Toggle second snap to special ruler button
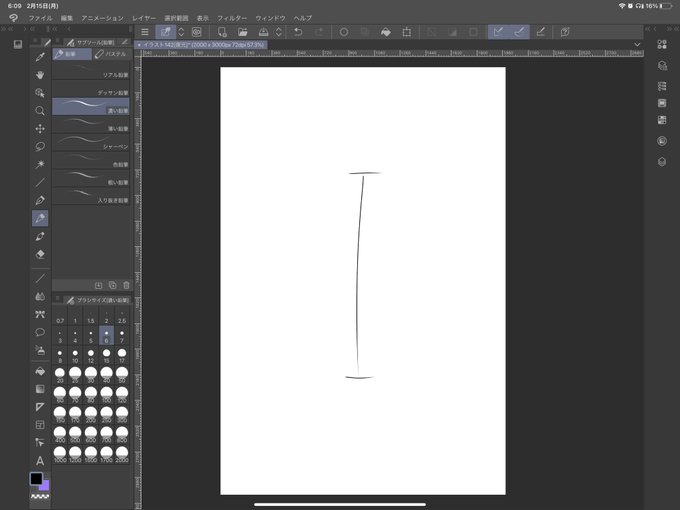 click(x=520, y=32)
